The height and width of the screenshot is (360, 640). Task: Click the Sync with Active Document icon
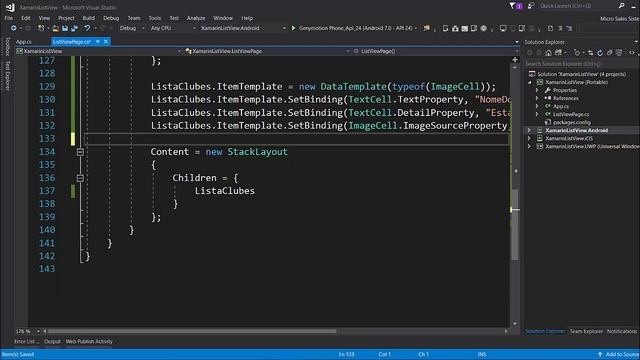pos(590,53)
